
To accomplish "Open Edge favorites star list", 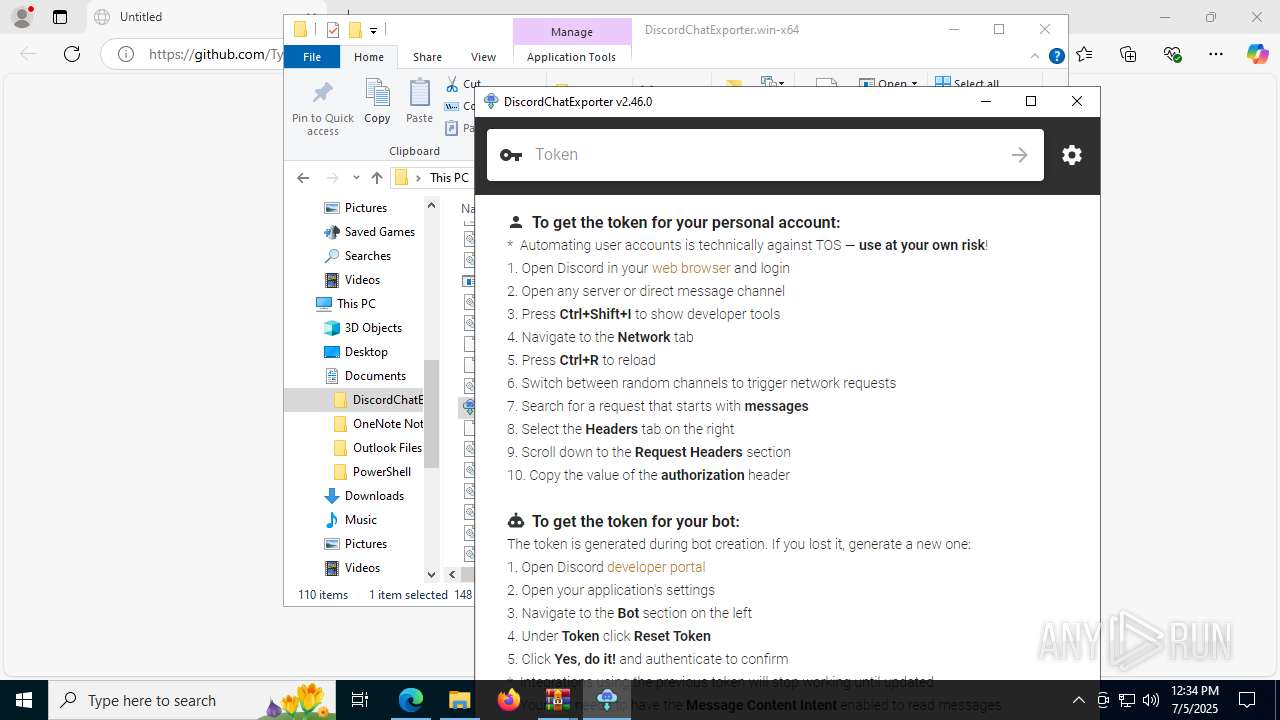I will (x=1085, y=54).
